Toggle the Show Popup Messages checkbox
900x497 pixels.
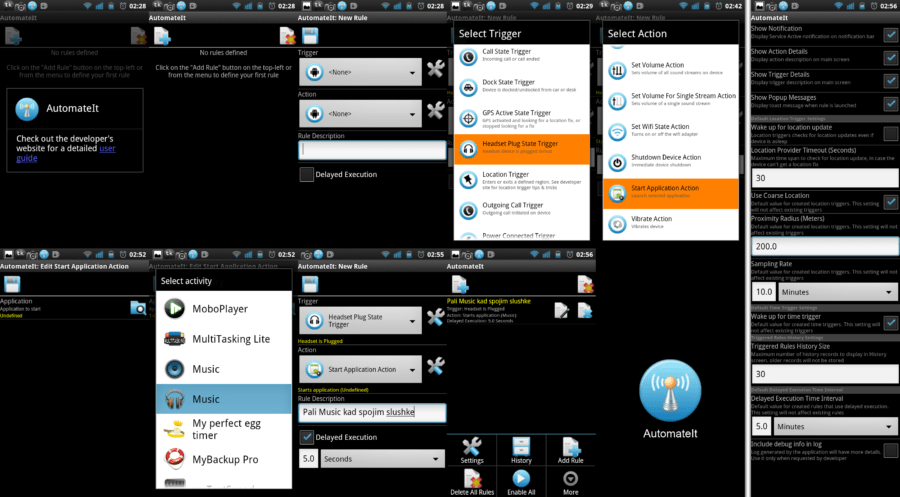pyautogui.click(x=891, y=104)
